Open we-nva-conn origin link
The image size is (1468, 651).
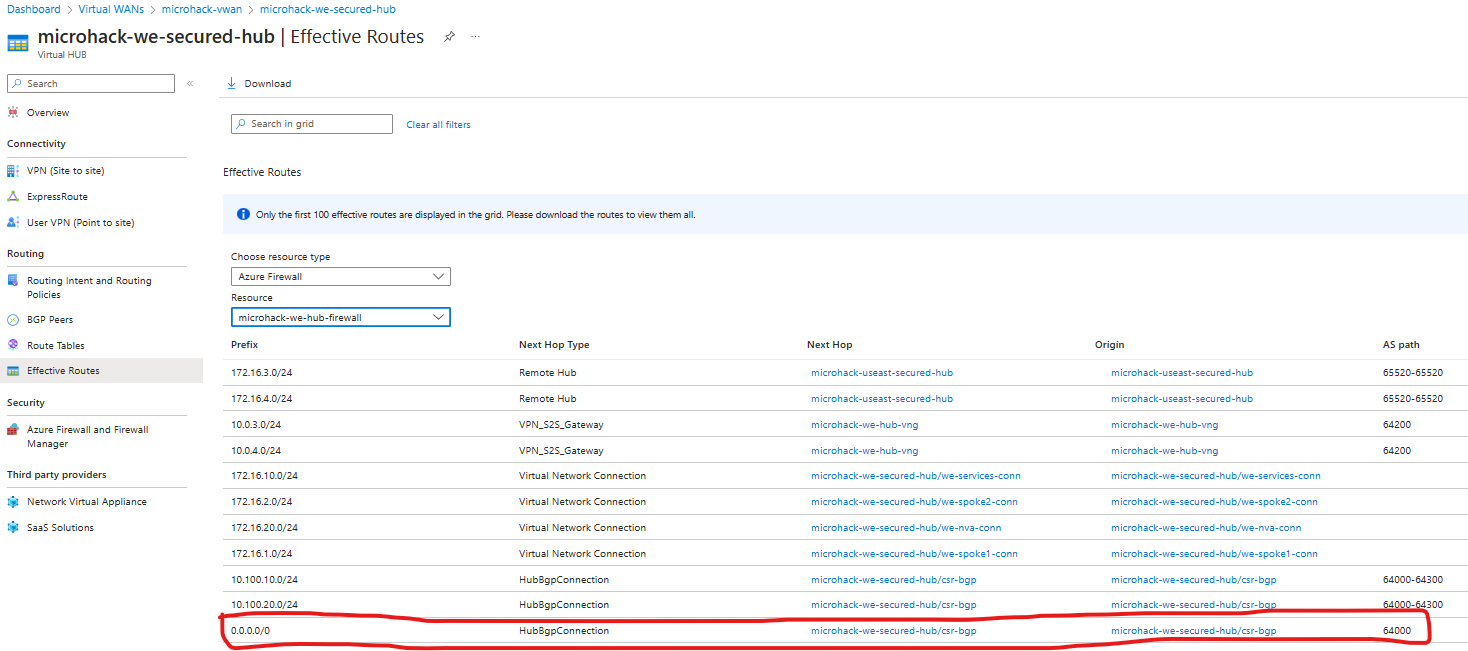1206,528
